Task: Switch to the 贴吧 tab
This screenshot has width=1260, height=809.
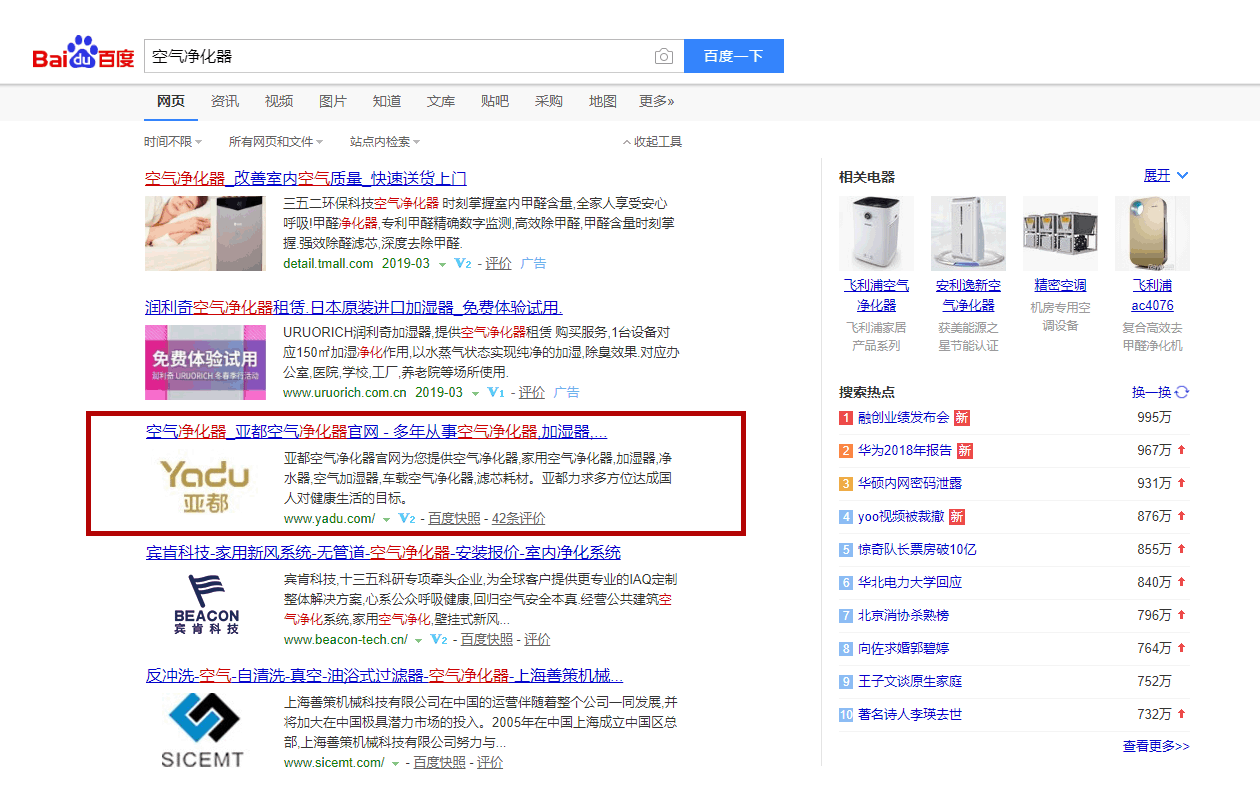Action: (495, 101)
